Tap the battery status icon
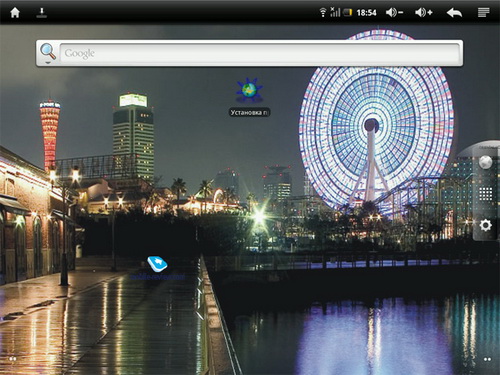This screenshot has height=375, width=500. pos(348,13)
